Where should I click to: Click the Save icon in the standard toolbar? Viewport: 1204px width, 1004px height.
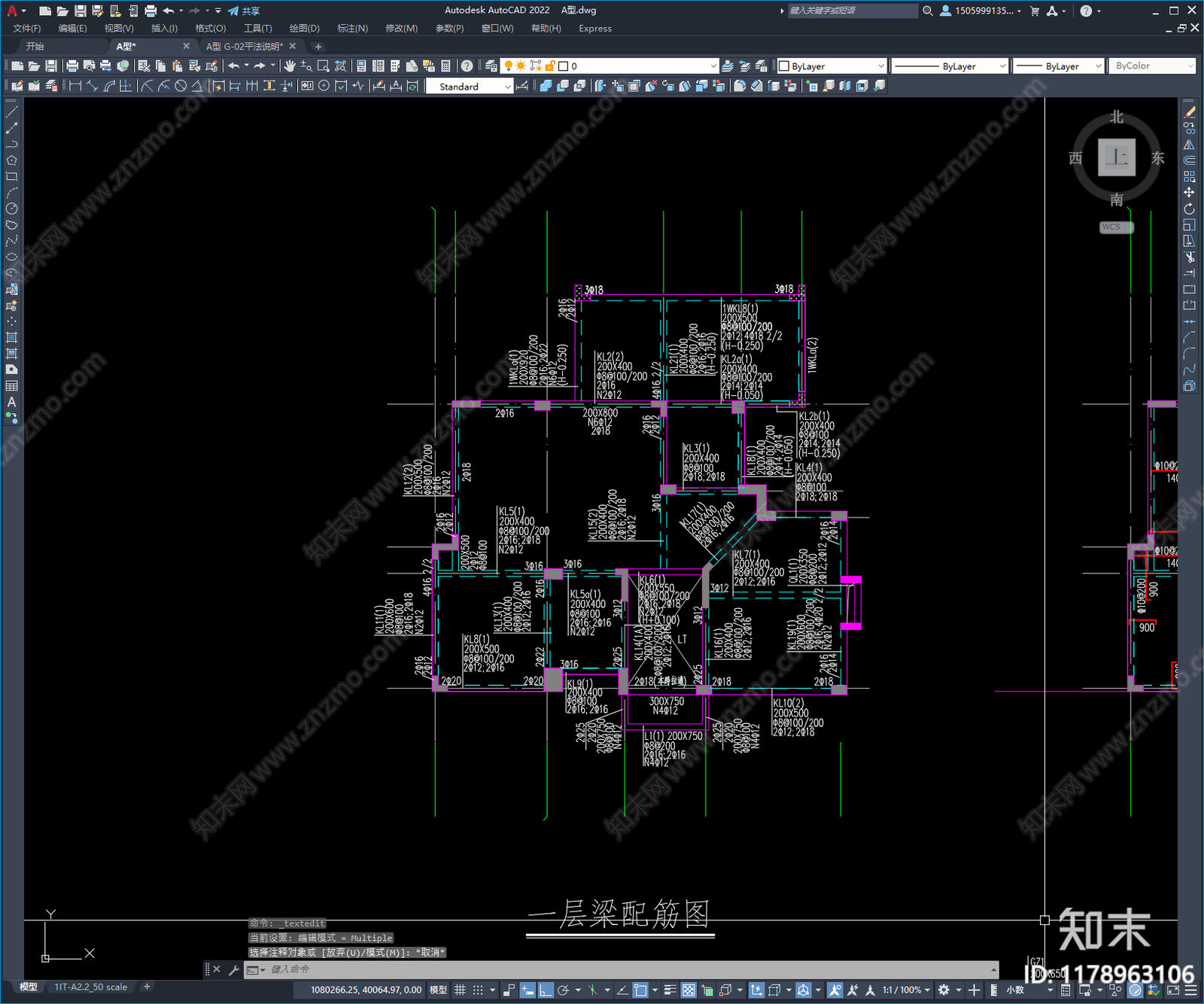coord(51,66)
